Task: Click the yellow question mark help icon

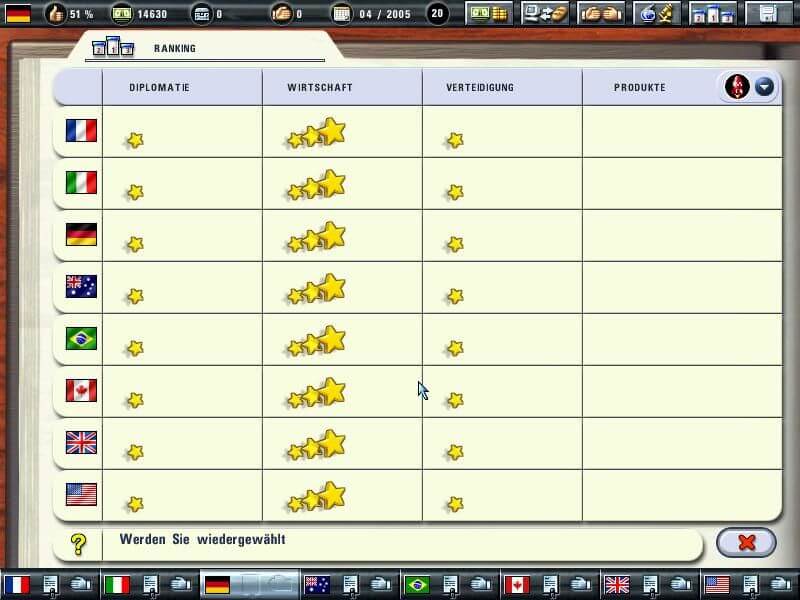Action: tap(78, 544)
